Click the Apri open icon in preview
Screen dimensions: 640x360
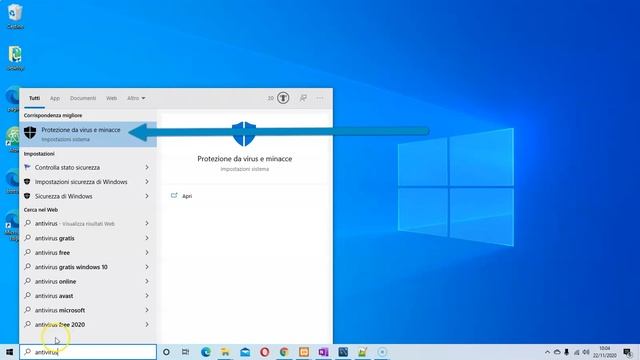coord(174,196)
